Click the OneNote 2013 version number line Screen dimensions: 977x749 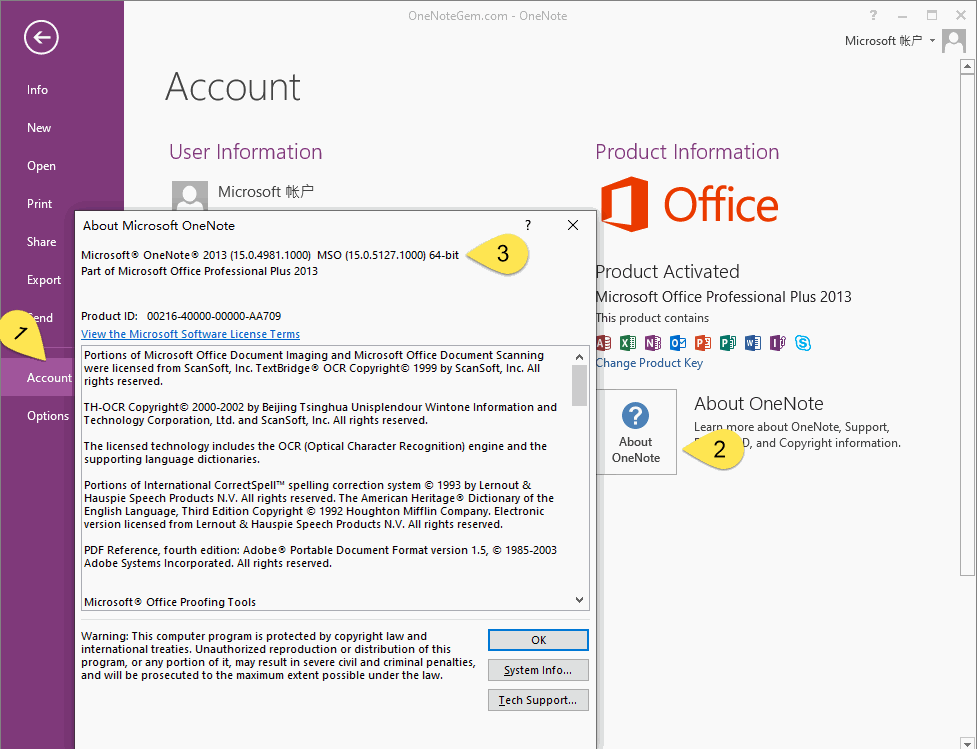(x=270, y=255)
